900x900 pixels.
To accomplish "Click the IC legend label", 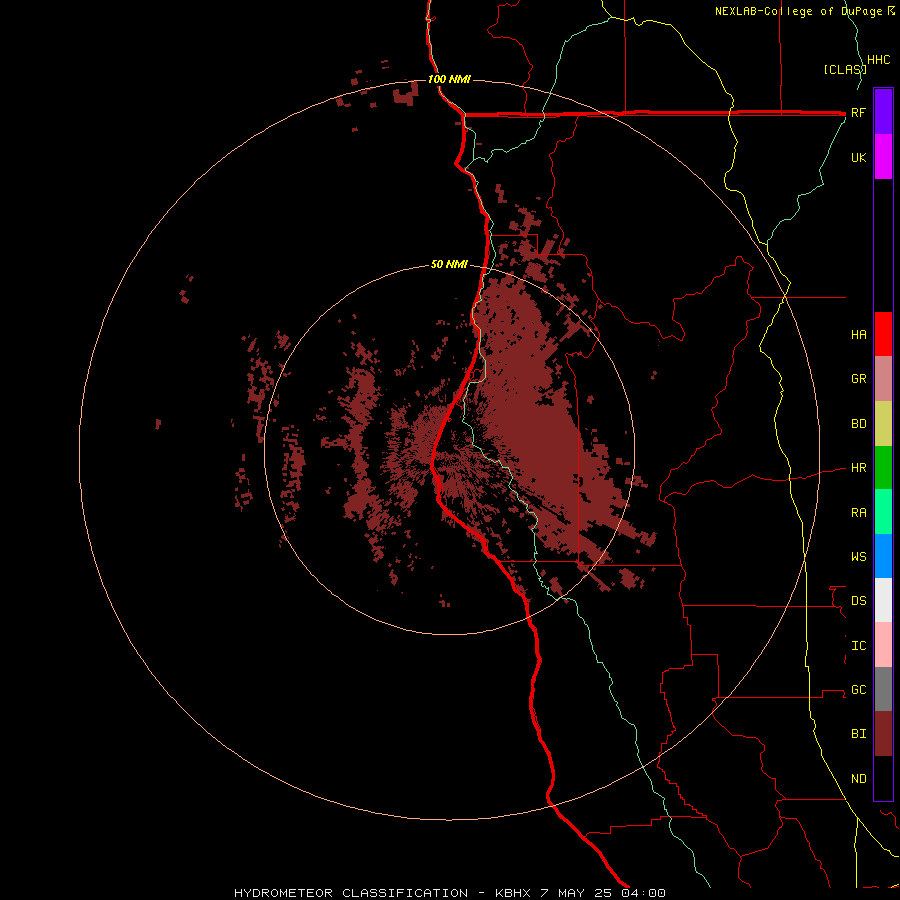I will pyautogui.click(x=859, y=646).
